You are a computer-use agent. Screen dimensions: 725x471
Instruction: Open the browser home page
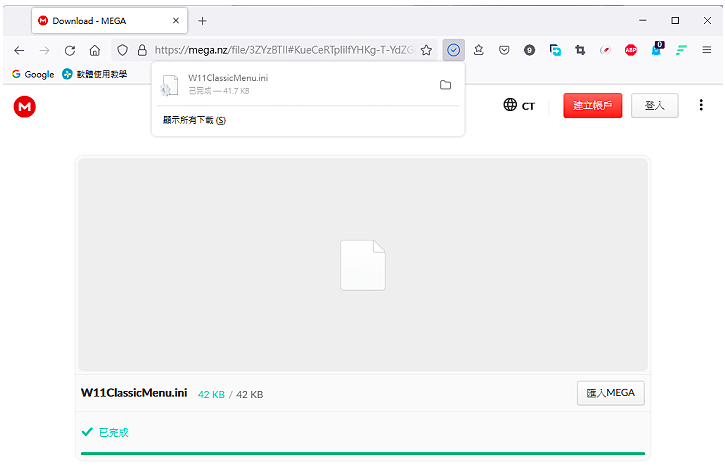[95, 50]
